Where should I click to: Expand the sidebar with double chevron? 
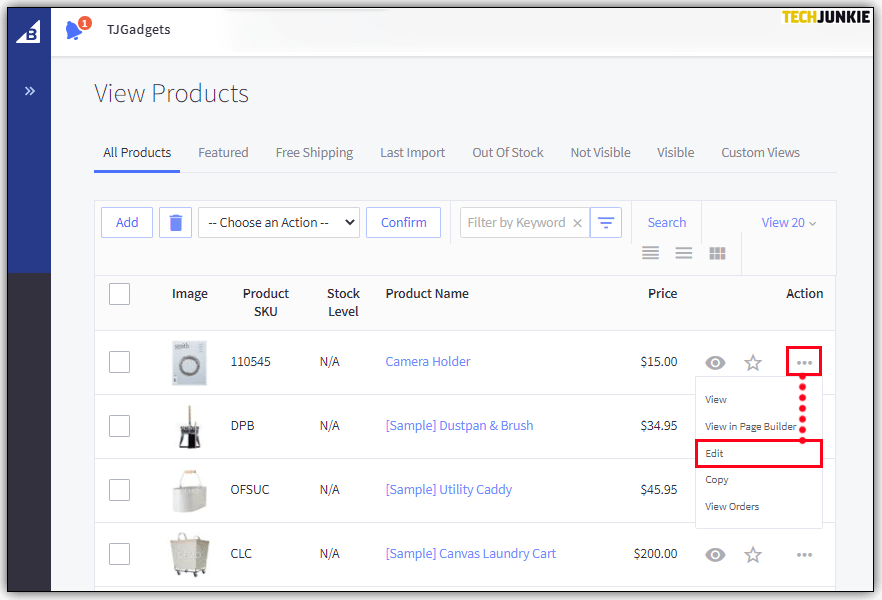tap(30, 91)
